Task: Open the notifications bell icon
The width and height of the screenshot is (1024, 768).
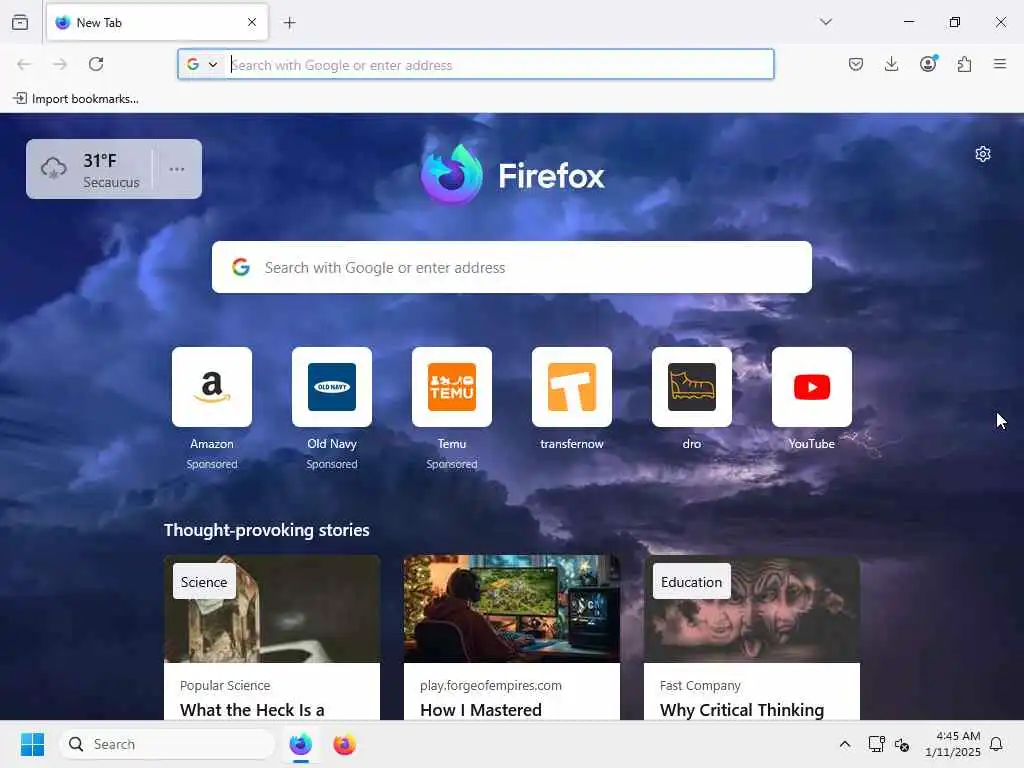Action: (x=996, y=744)
